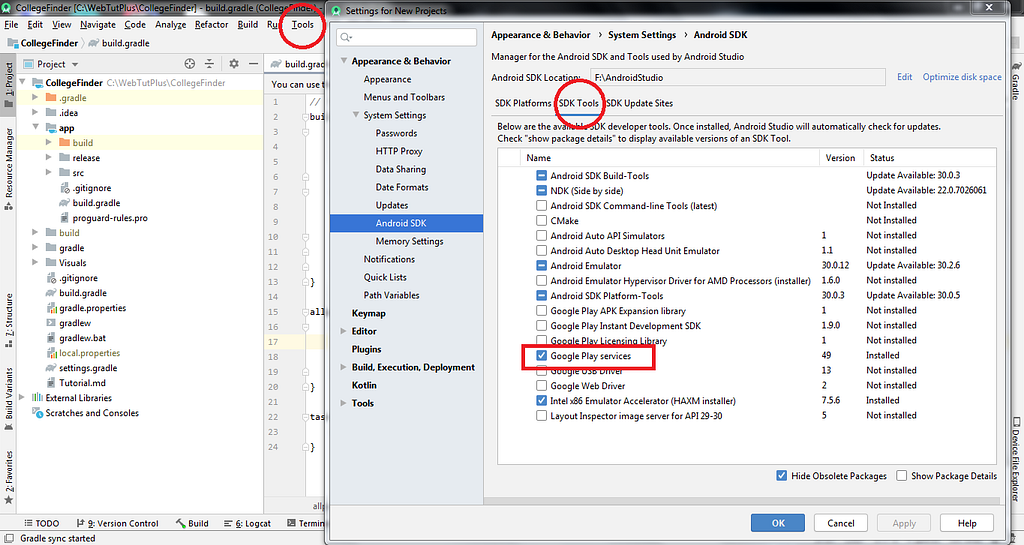The width and height of the screenshot is (1024, 545).
Task: Expand the Editor settings section
Action: tap(344, 331)
